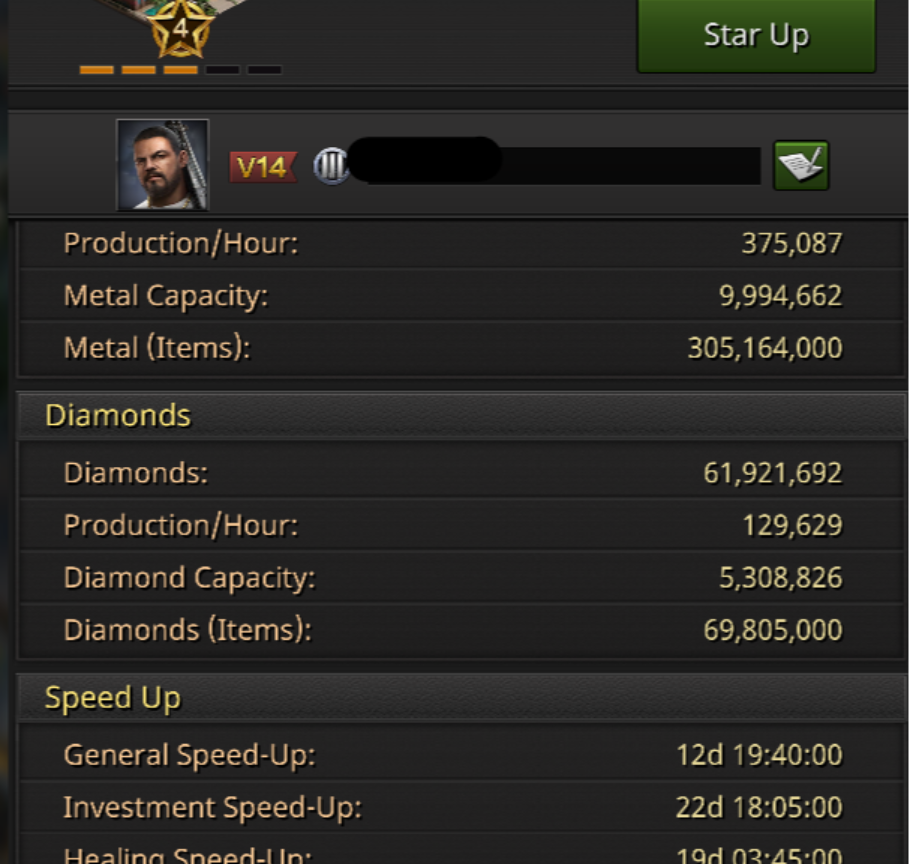Click the V14 VIP badge
Viewport: 910px width, 864px height.
click(263, 166)
